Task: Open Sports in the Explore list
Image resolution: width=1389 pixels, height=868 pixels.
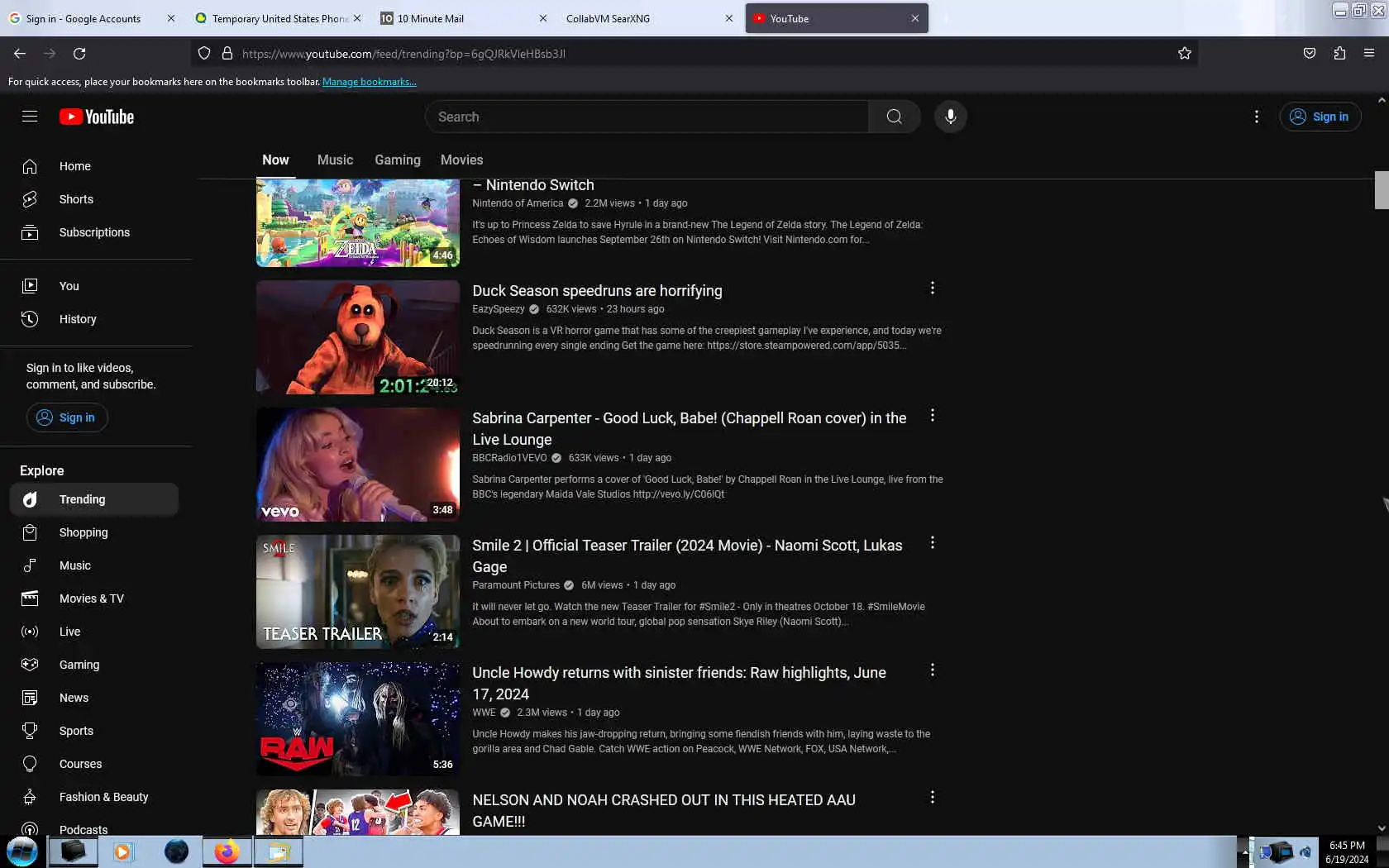Action: point(94,731)
